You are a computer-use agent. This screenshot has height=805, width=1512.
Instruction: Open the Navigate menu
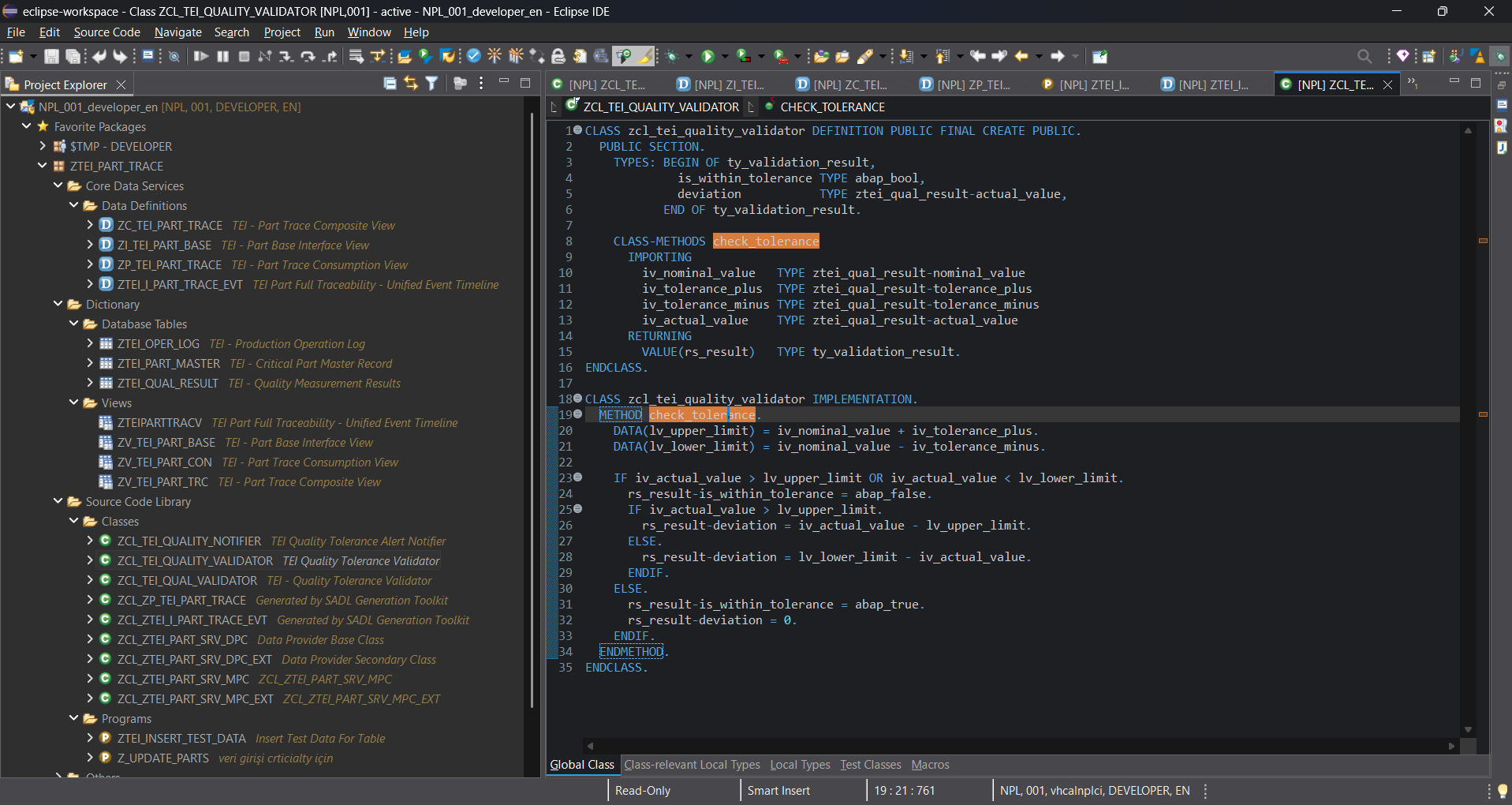[x=178, y=32]
